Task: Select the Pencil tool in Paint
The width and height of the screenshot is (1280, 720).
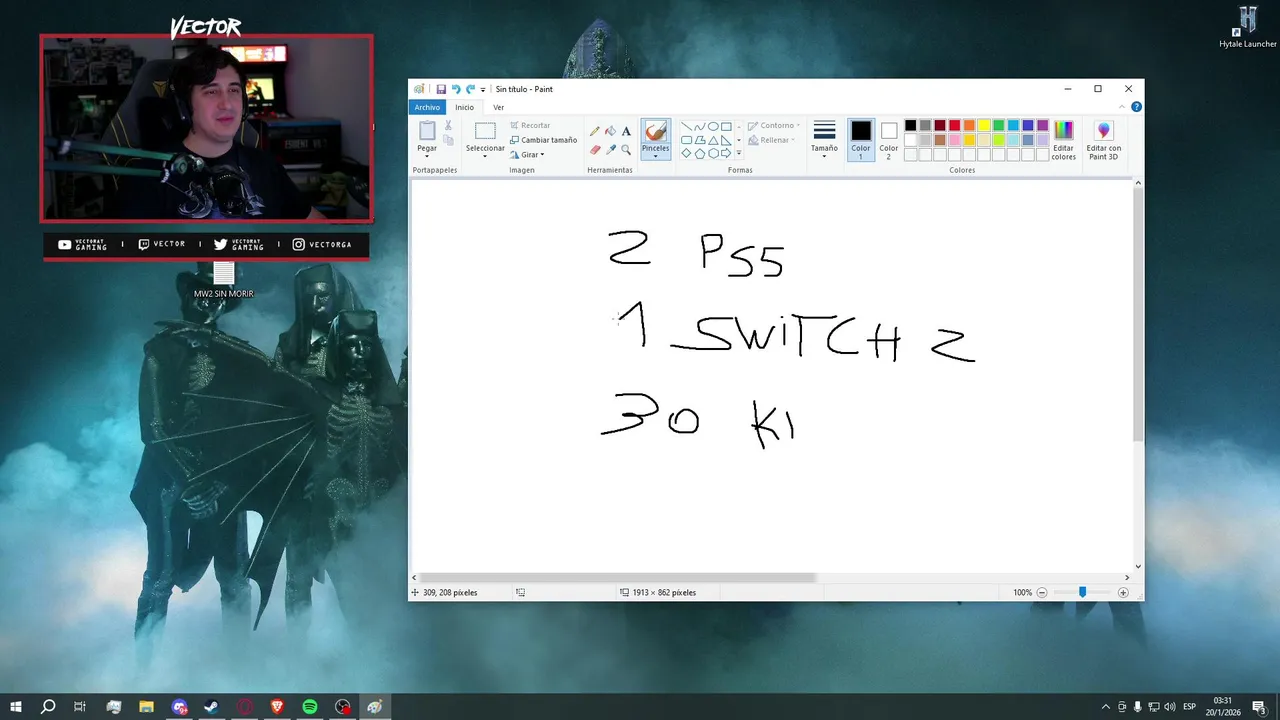Action: [595, 131]
